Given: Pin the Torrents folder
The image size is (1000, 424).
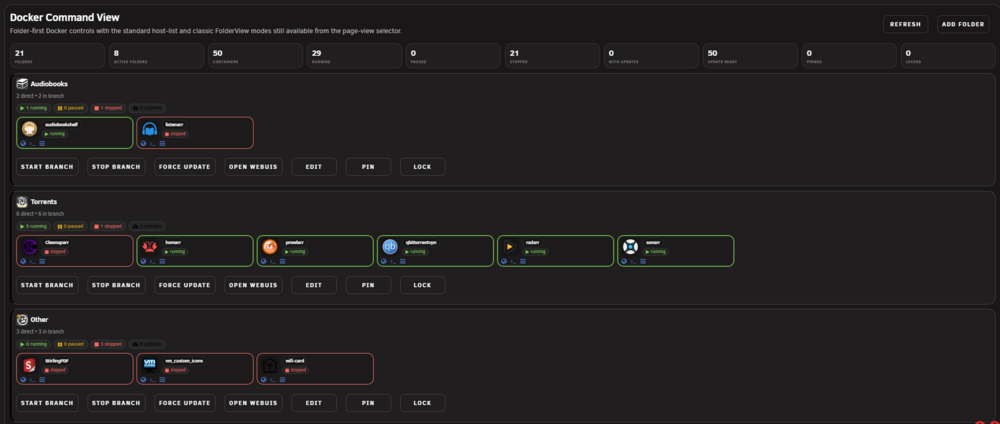Looking at the screenshot, I should pyautogui.click(x=368, y=285).
